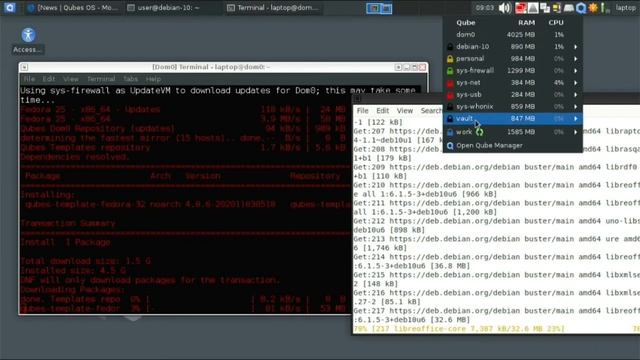Image resolution: width=640 pixels, height=360 pixels.
Task: Click the work blue padlock icon
Action: (x=450, y=132)
